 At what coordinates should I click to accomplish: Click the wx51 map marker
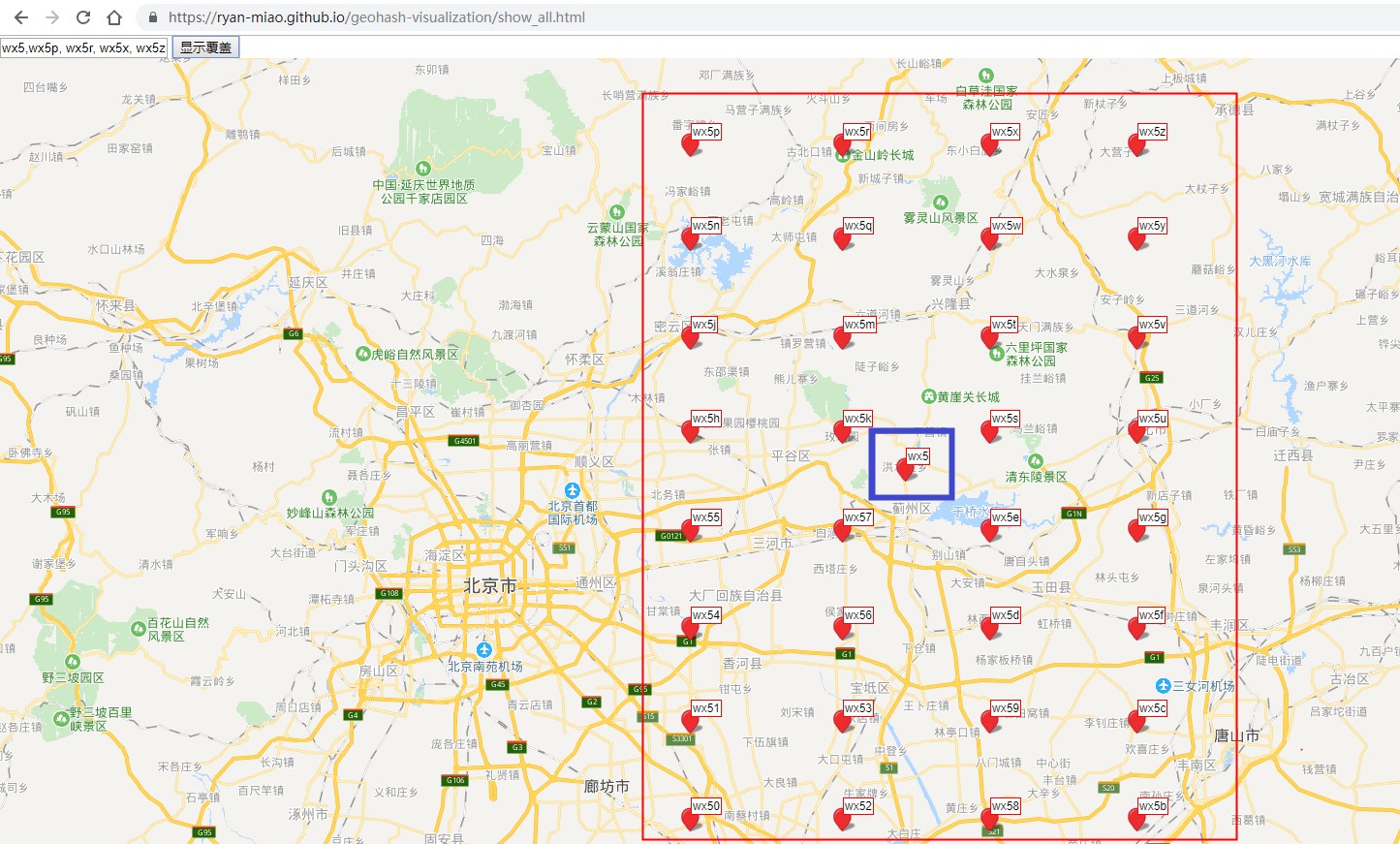691,722
